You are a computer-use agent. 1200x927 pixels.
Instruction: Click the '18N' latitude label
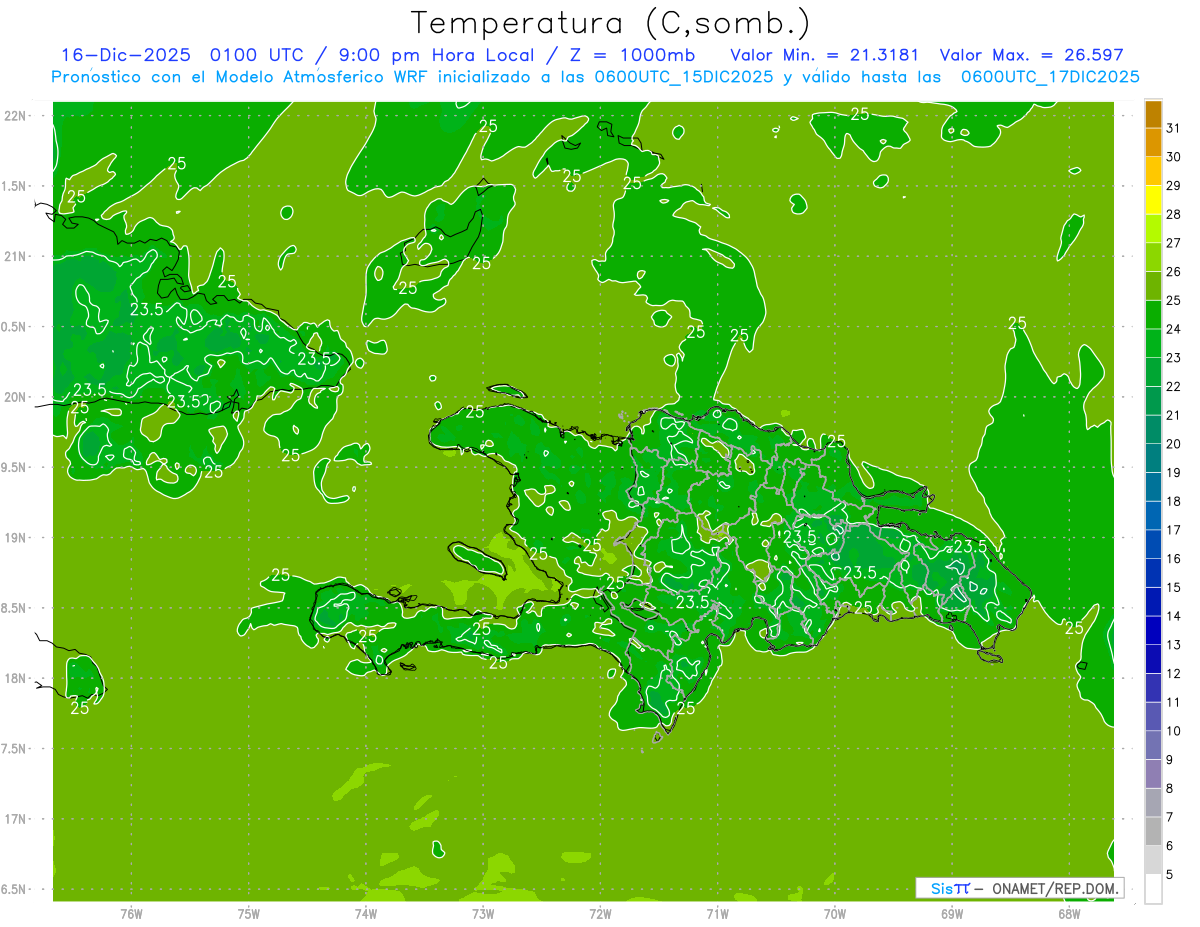tap(14, 678)
